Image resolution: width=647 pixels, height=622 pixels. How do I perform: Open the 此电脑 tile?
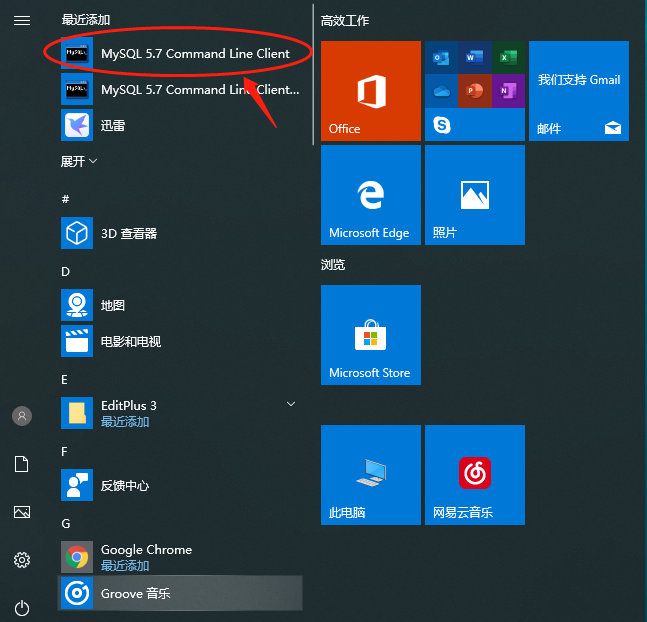click(x=371, y=475)
